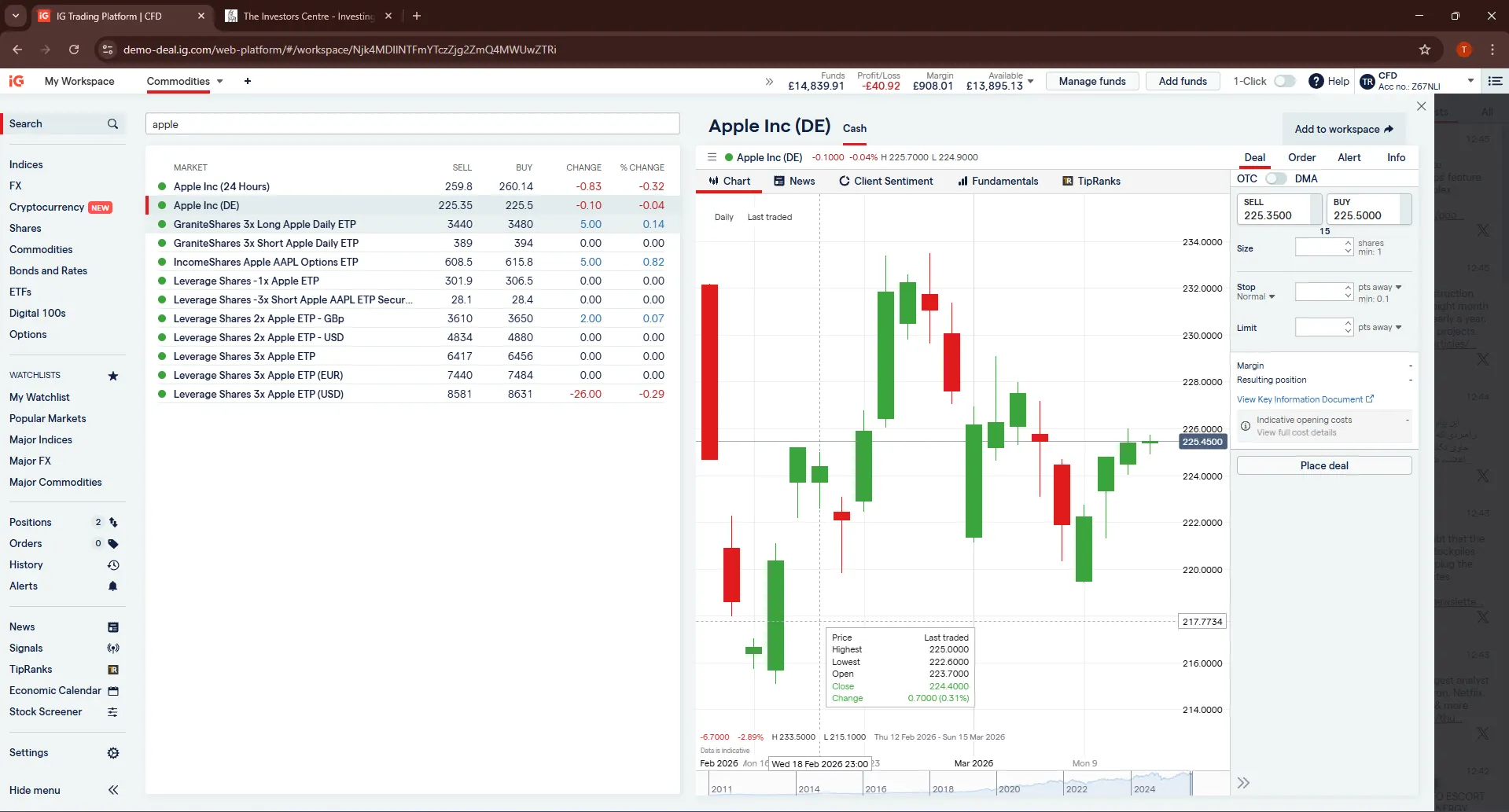This screenshot has height=812, width=1509.
Task: Click the Alerts bell icon
Action: [113, 586]
